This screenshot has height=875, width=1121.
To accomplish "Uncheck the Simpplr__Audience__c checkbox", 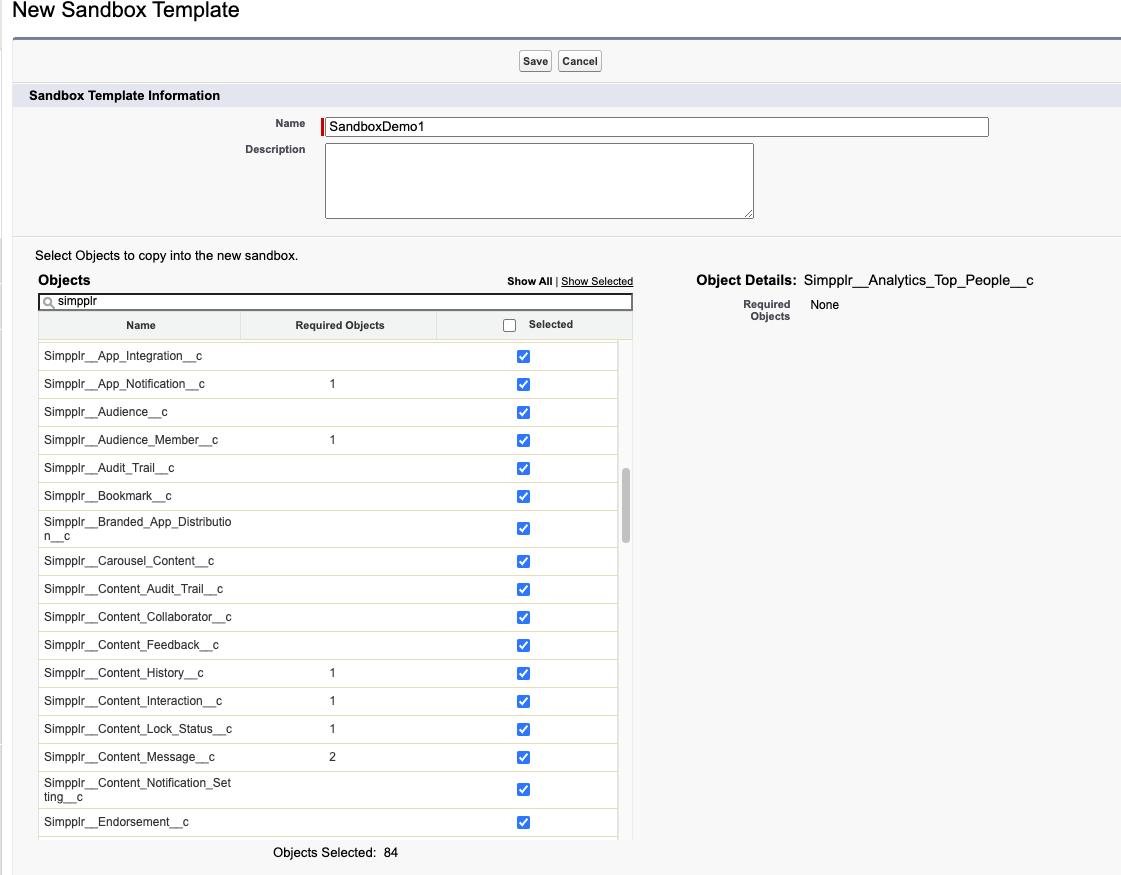I will click(523, 412).
